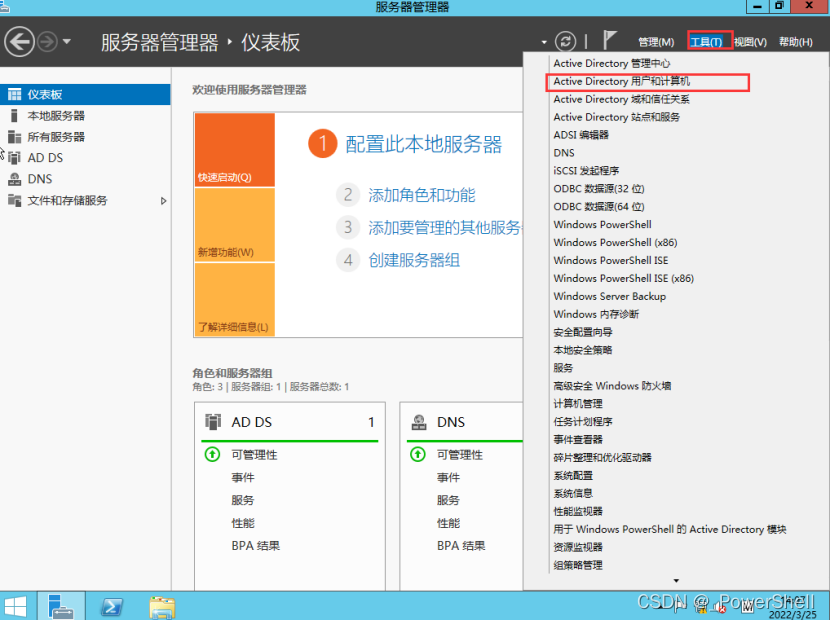Select 文件和存储服务 in the sidebar

[x=85, y=201]
